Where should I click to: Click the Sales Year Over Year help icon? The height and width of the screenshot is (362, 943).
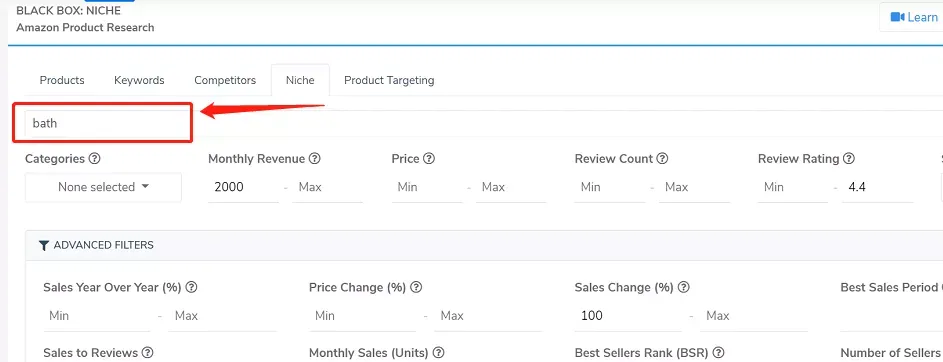191,287
